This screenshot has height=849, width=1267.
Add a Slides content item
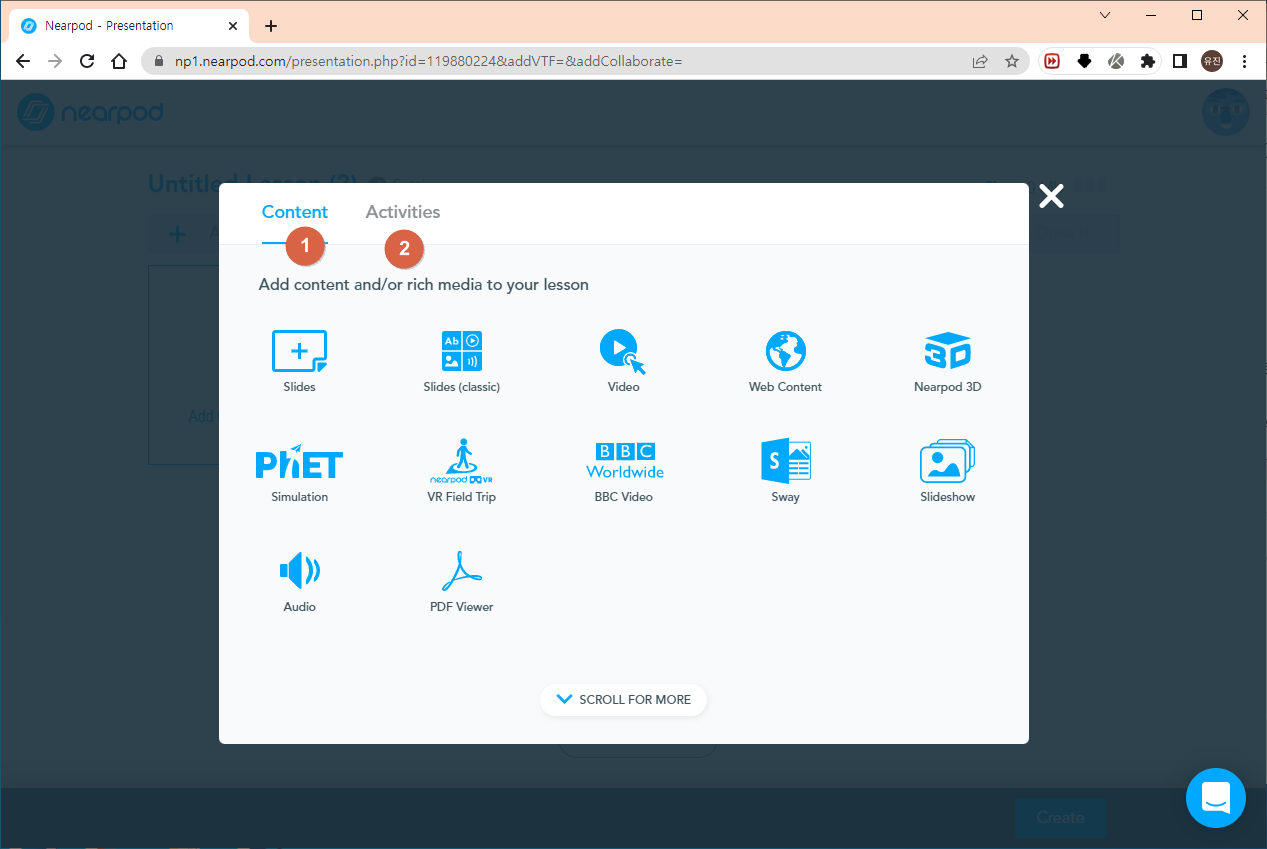point(299,361)
